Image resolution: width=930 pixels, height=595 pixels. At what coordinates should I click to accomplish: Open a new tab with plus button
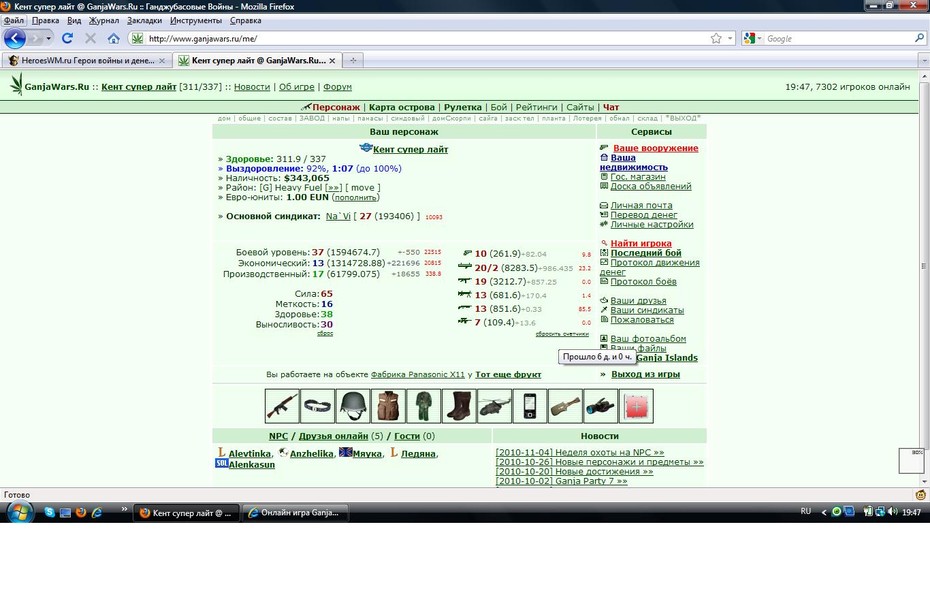pyautogui.click(x=353, y=61)
